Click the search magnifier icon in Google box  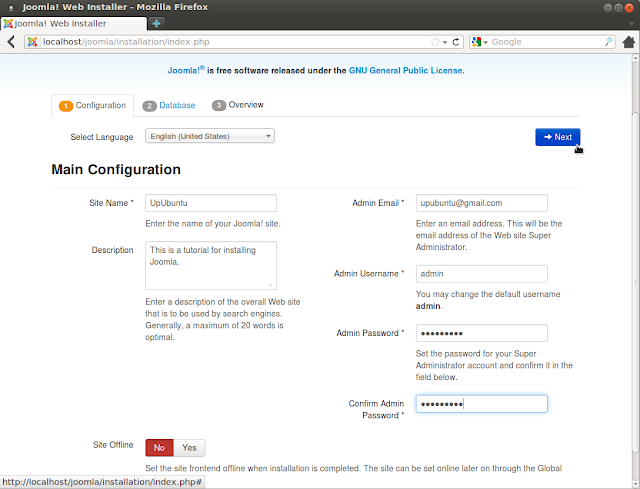pyautogui.click(x=609, y=42)
